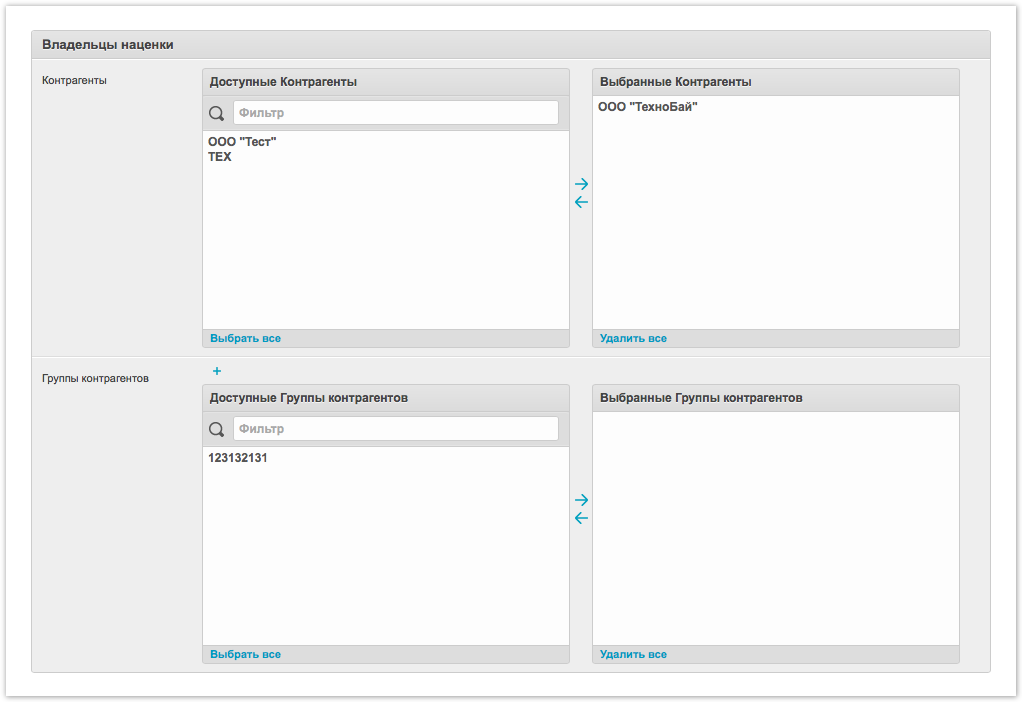The width and height of the screenshot is (1022, 702).
Task: Click search icon in Доступные Контрагенты filter
Action: point(216,113)
